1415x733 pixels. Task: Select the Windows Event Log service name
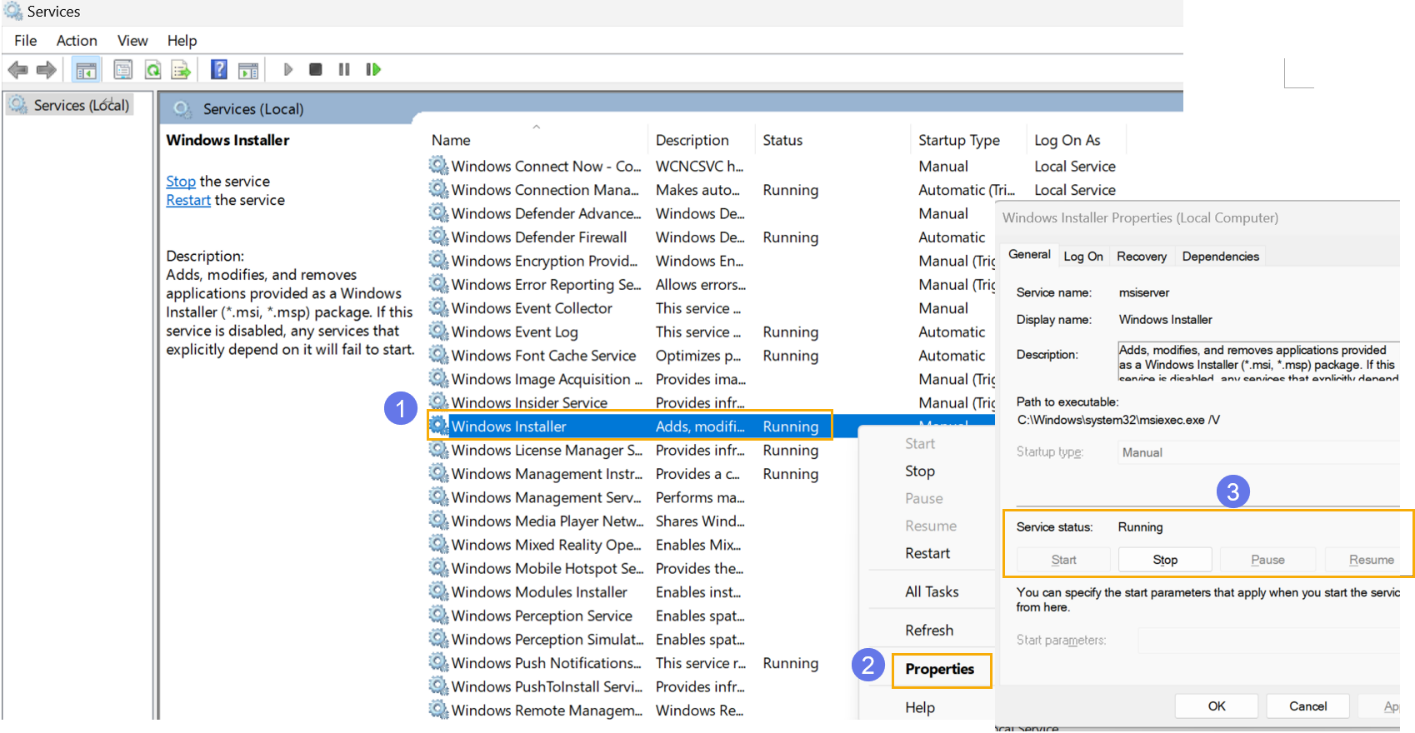(514, 332)
